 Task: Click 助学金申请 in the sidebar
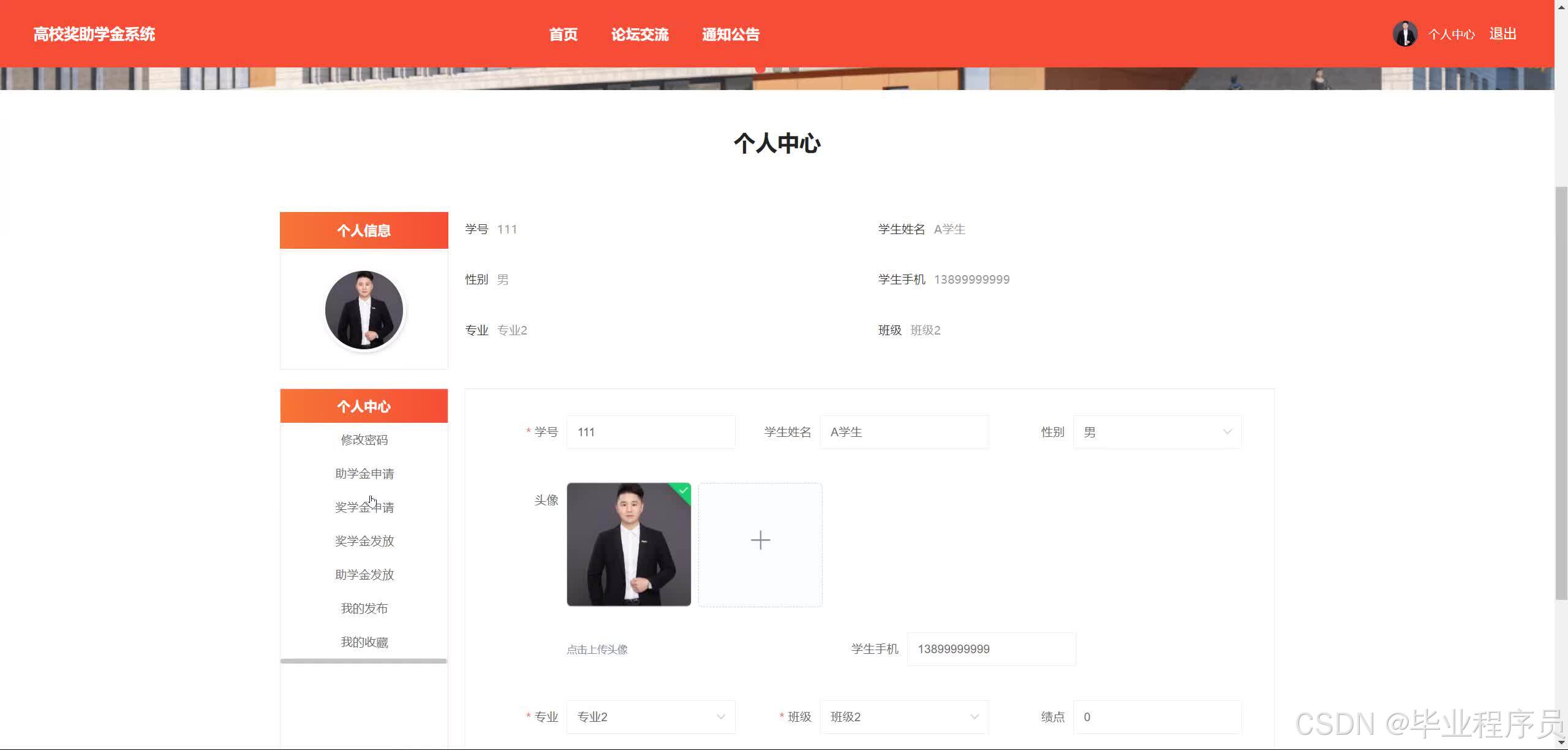[x=364, y=473]
